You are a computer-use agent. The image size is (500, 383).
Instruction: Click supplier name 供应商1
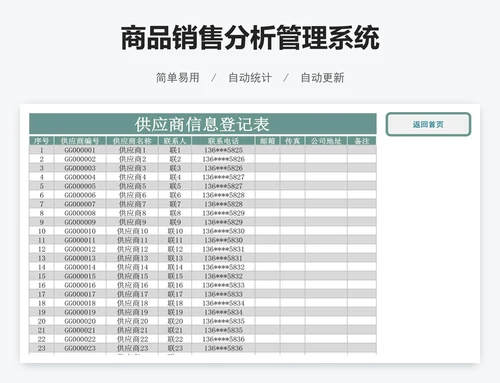click(x=132, y=150)
